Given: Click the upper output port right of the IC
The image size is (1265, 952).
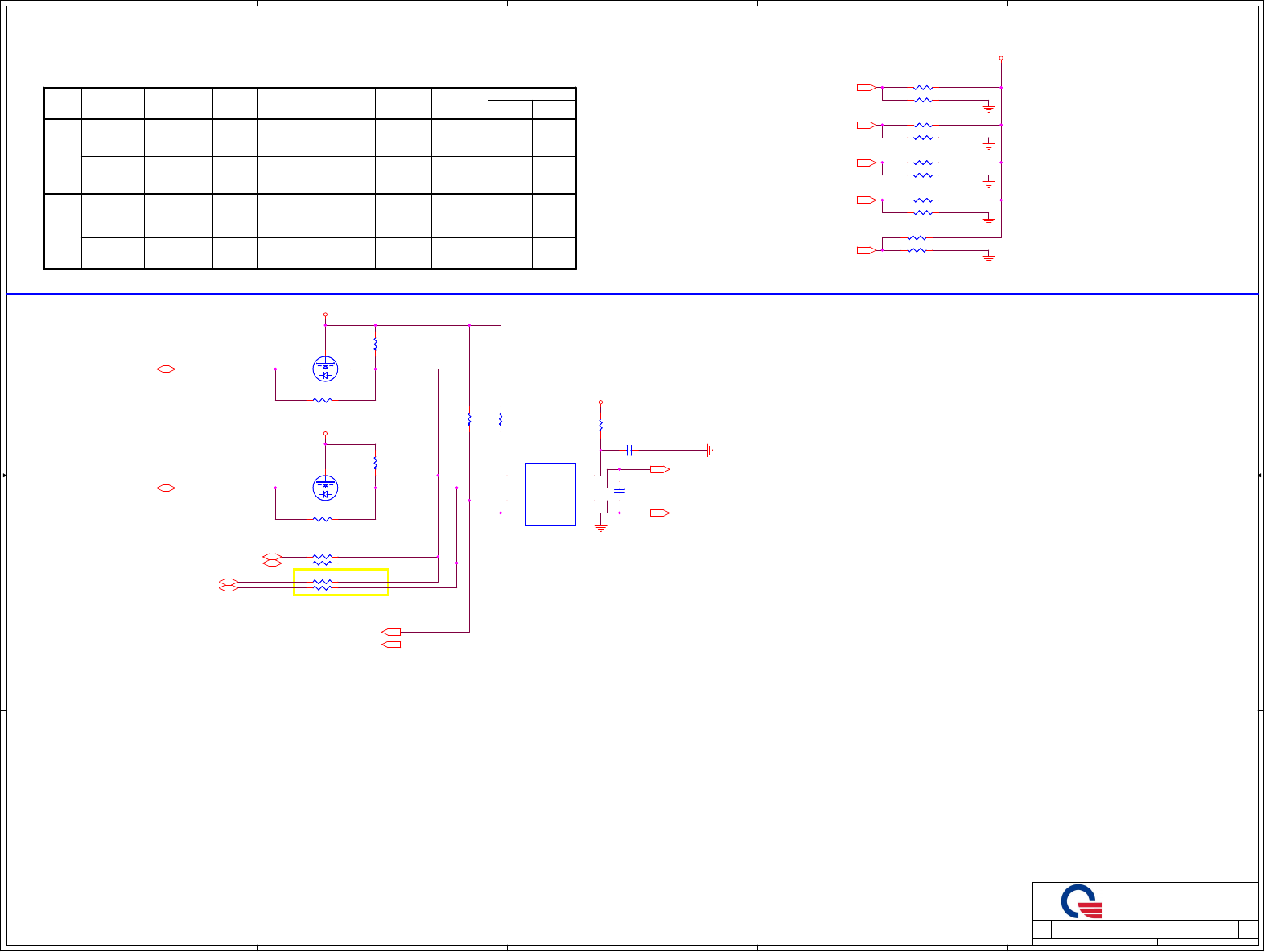Looking at the screenshot, I should 660,469.
